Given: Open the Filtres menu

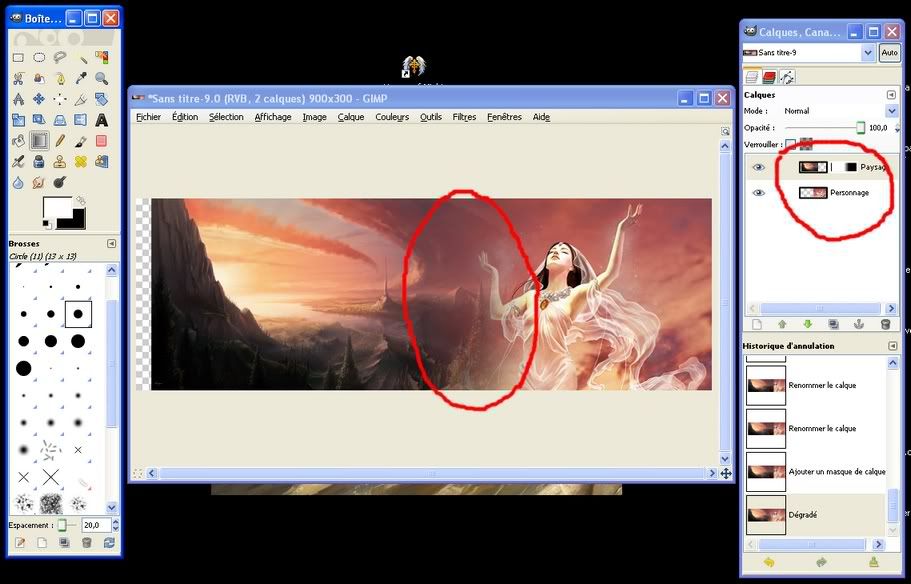Looking at the screenshot, I should point(464,117).
